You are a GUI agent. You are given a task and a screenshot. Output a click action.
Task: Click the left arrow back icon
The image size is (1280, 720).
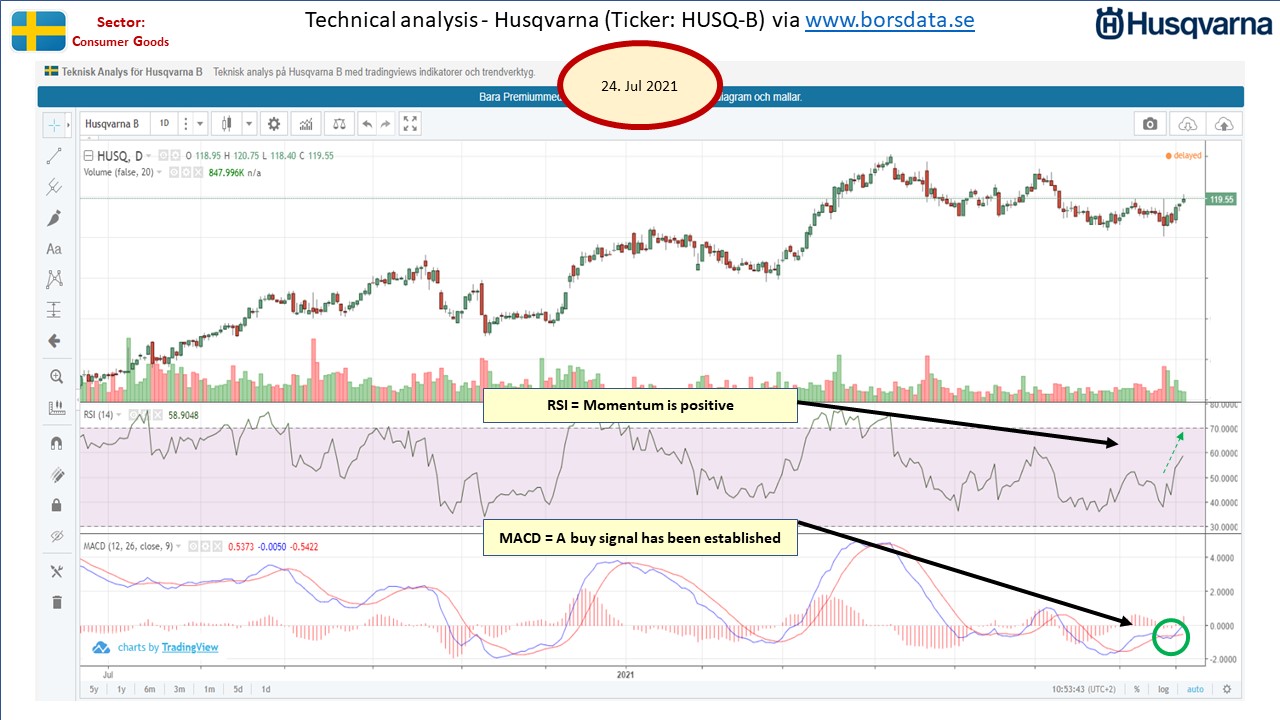coord(54,341)
